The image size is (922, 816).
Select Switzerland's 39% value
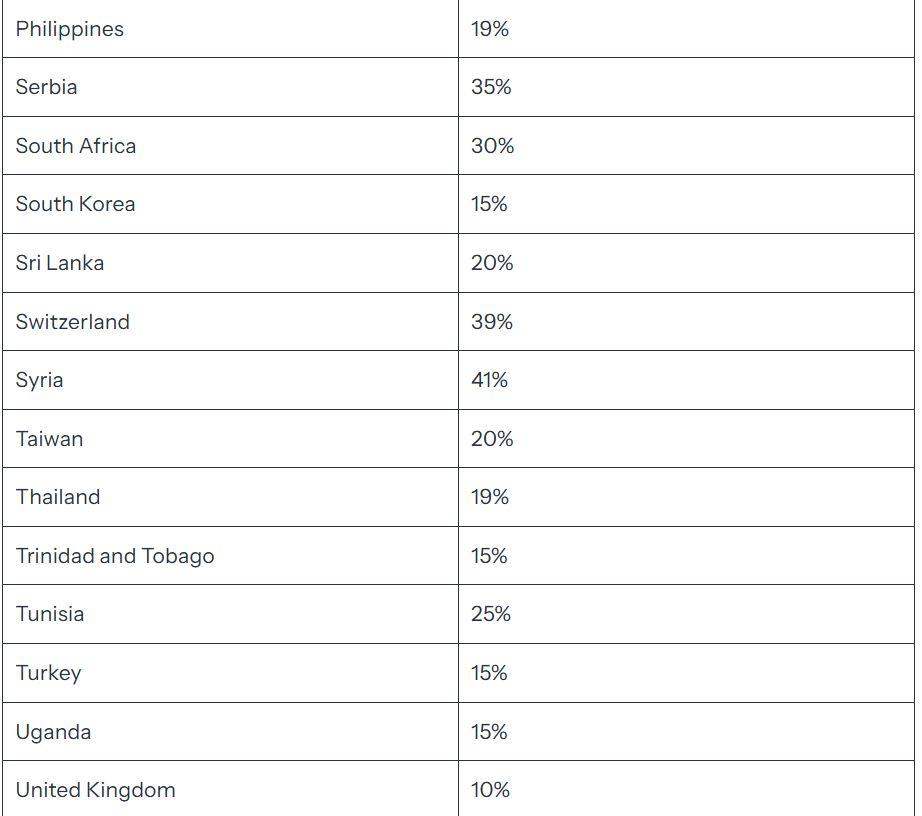[x=492, y=322]
